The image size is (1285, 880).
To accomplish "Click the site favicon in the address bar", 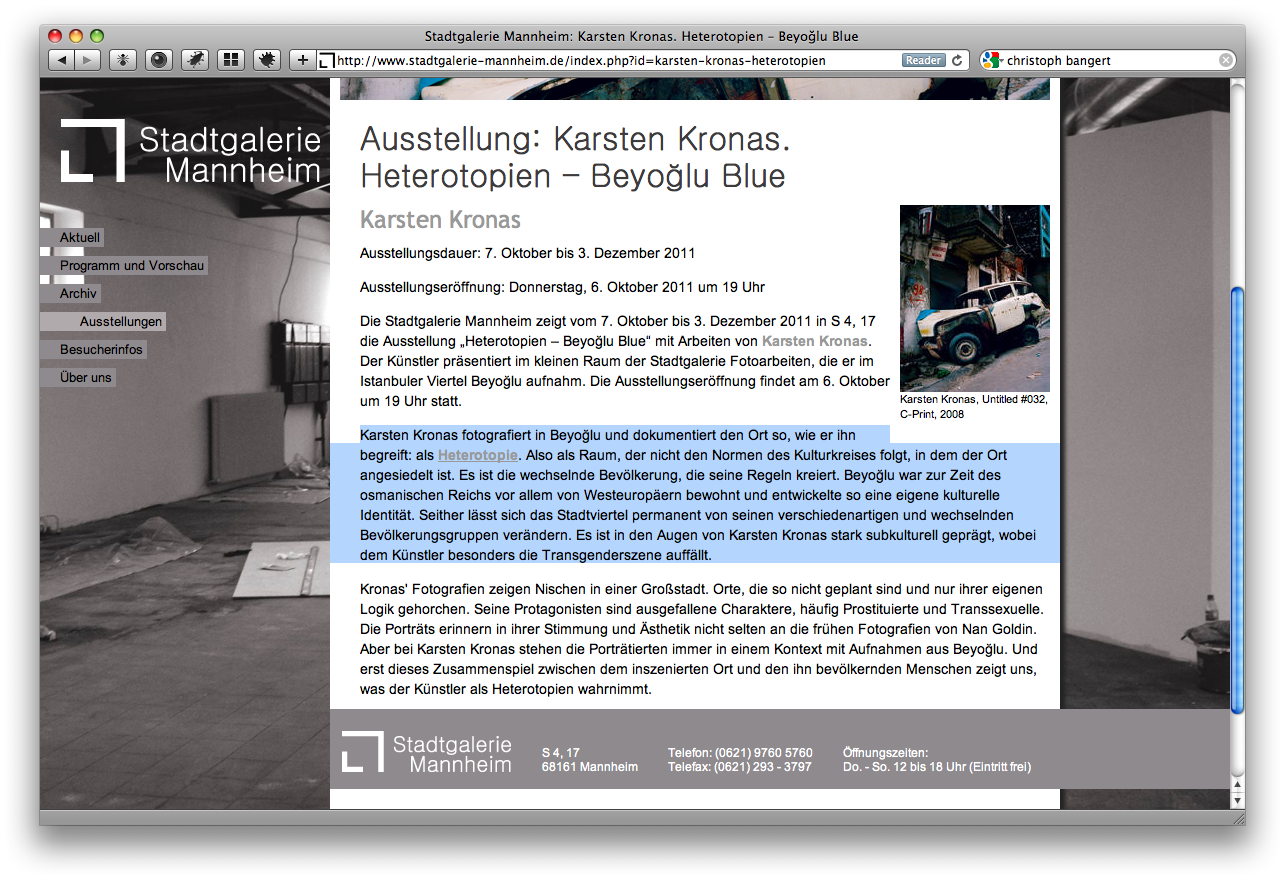I will coord(326,61).
